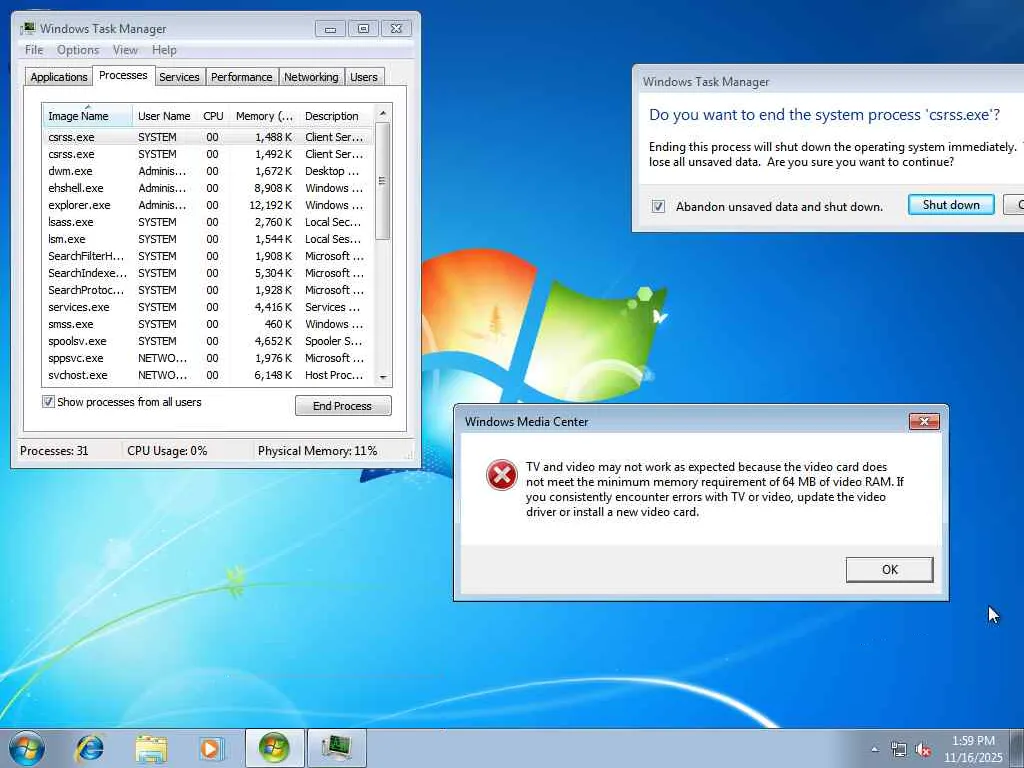Image resolution: width=1024 pixels, height=768 pixels.
Task: Click CPU Usage: 0% in status bar
Action: point(167,451)
